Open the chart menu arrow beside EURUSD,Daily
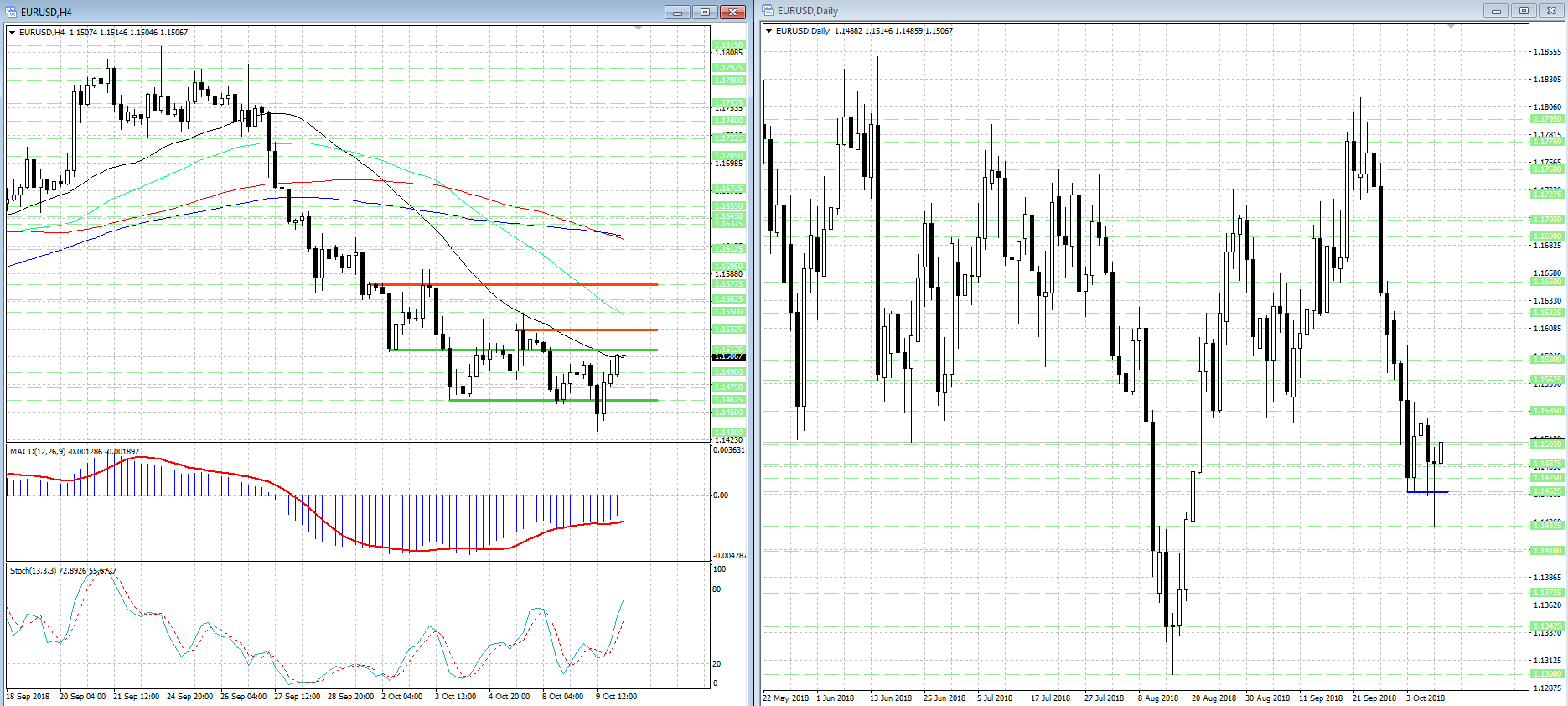The width and height of the screenshot is (1568, 706). click(x=769, y=31)
